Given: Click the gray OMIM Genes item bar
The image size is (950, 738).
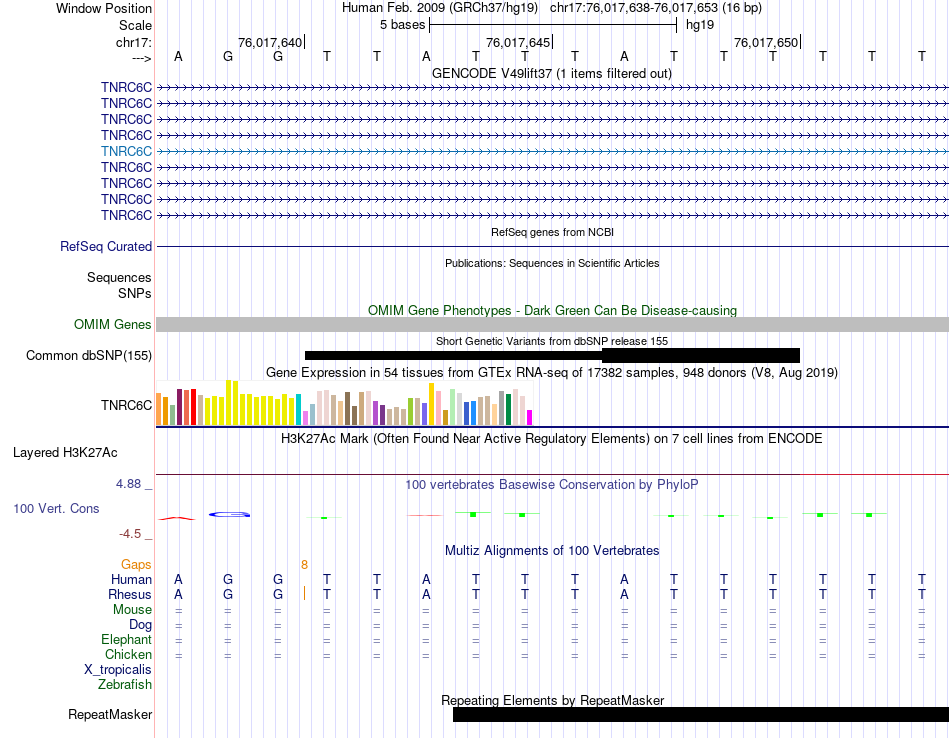Looking at the screenshot, I should 552,325.
